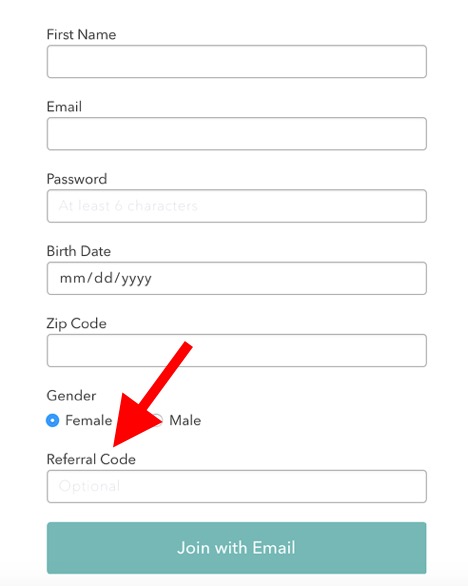468x586 pixels.
Task: Click the Zip Code input field
Action: point(237,351)
